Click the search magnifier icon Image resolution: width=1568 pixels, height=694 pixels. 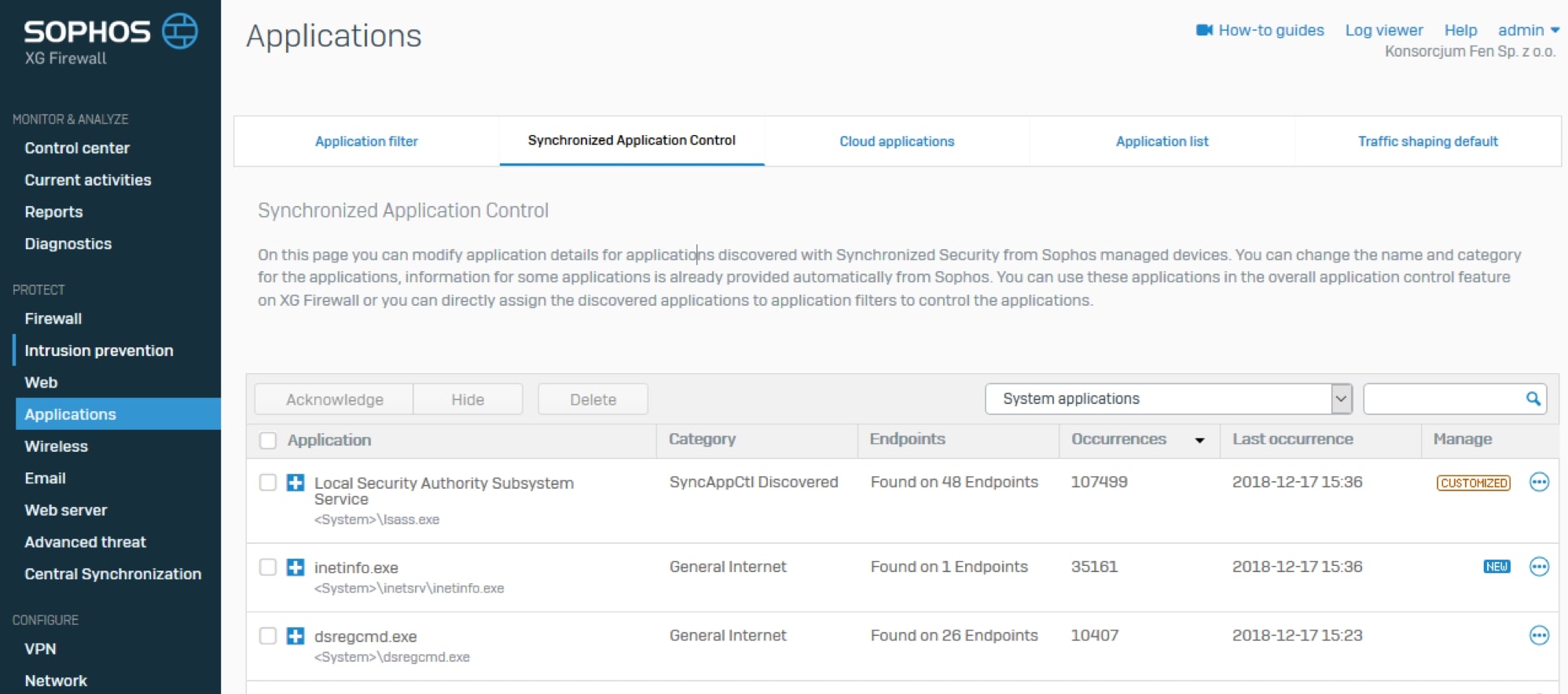1533,398
